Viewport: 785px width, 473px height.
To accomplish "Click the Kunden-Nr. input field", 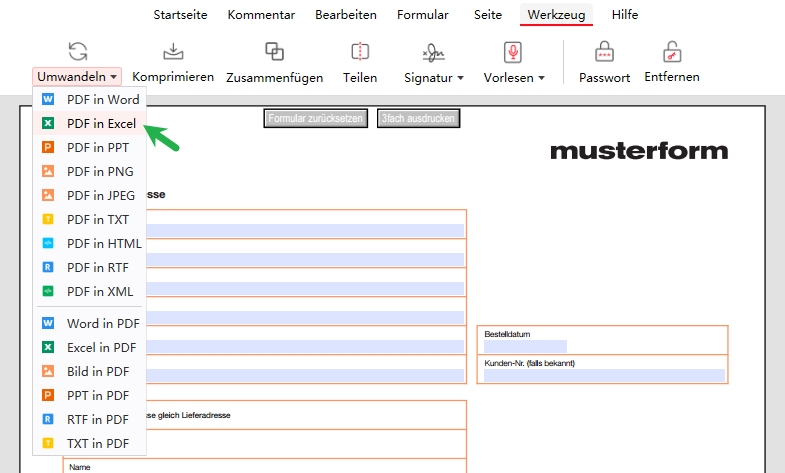I will coord(604,375).
